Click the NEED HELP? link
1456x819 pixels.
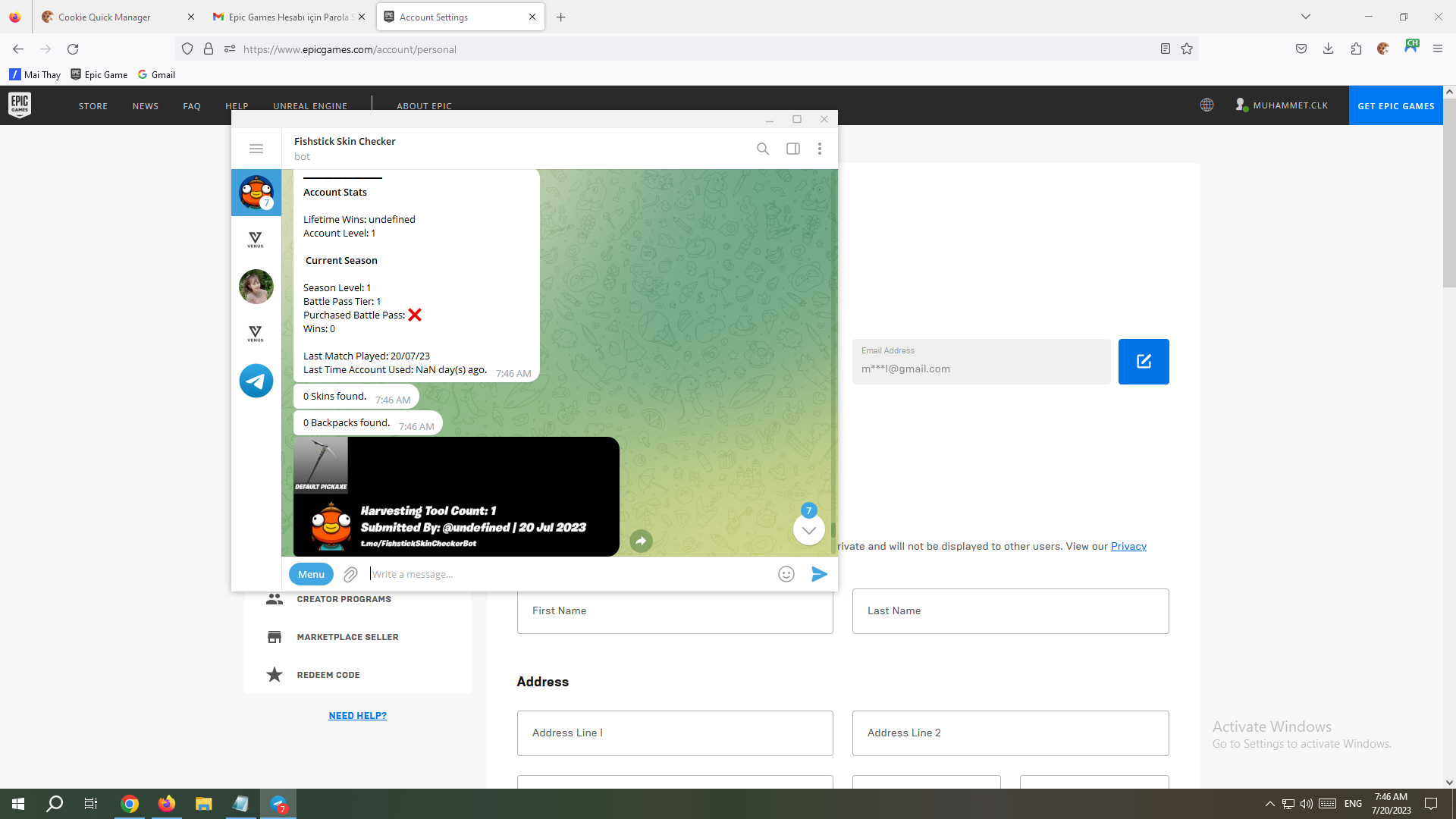(357, 715)
